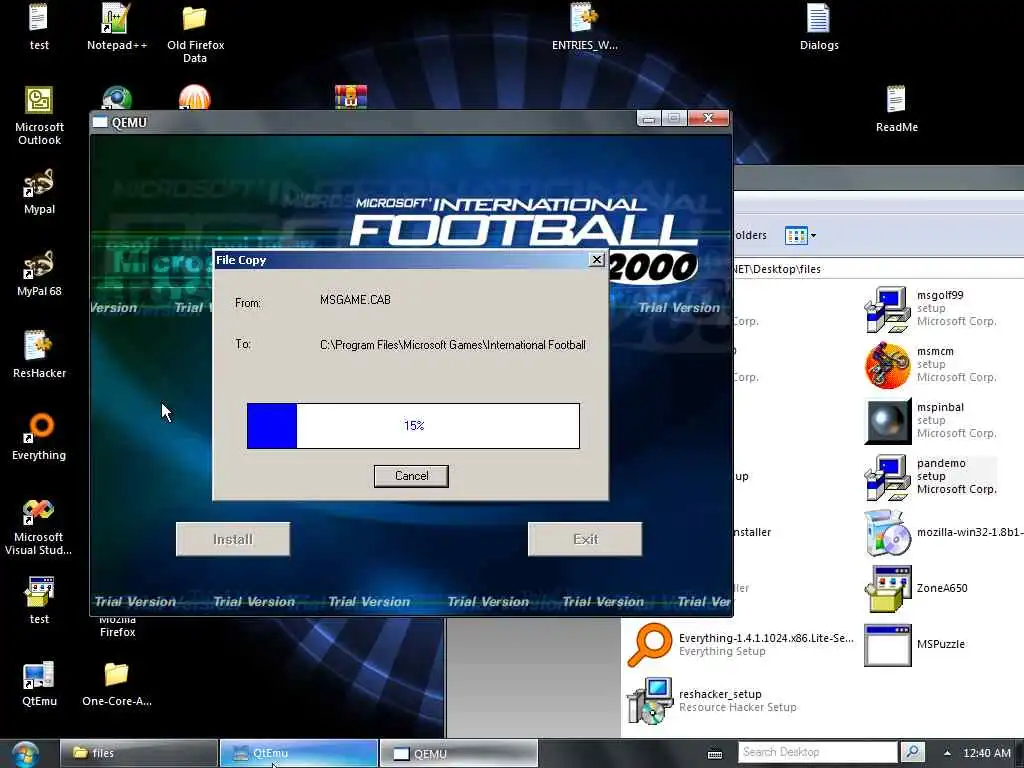Click the 15% file copy progress bar
This screenshot has width=1024, height=768.
(x=413, y=426)
